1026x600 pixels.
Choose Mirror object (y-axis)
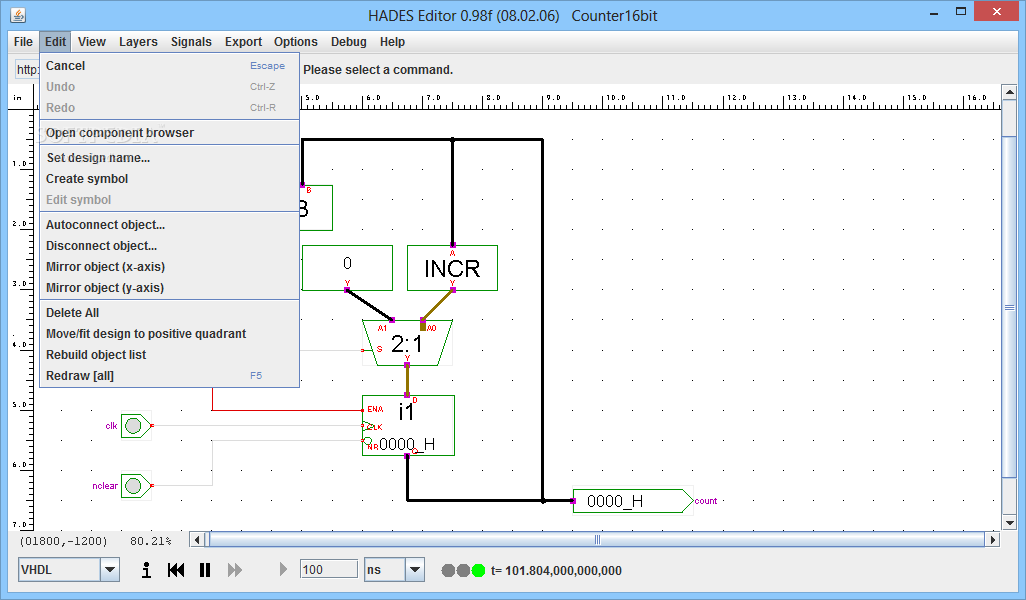(169, 288)
